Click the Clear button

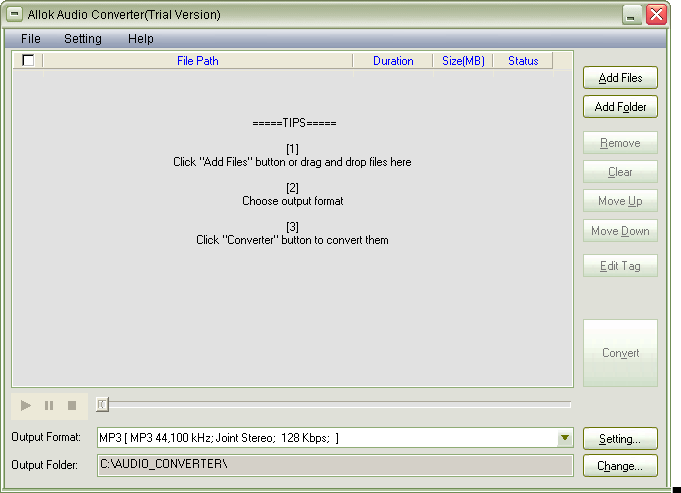(x=620, y=172)
